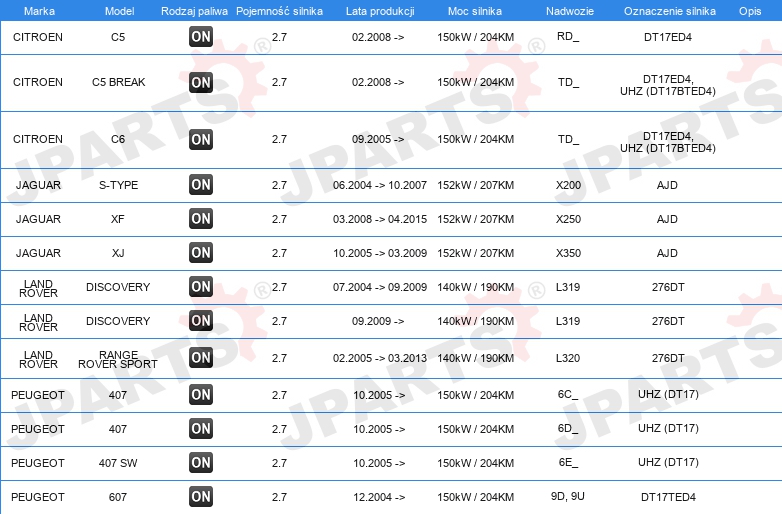The image size is (782, 514).
Task: Click production date 02.2005 -> 03.2013
Action: [380, 358]
